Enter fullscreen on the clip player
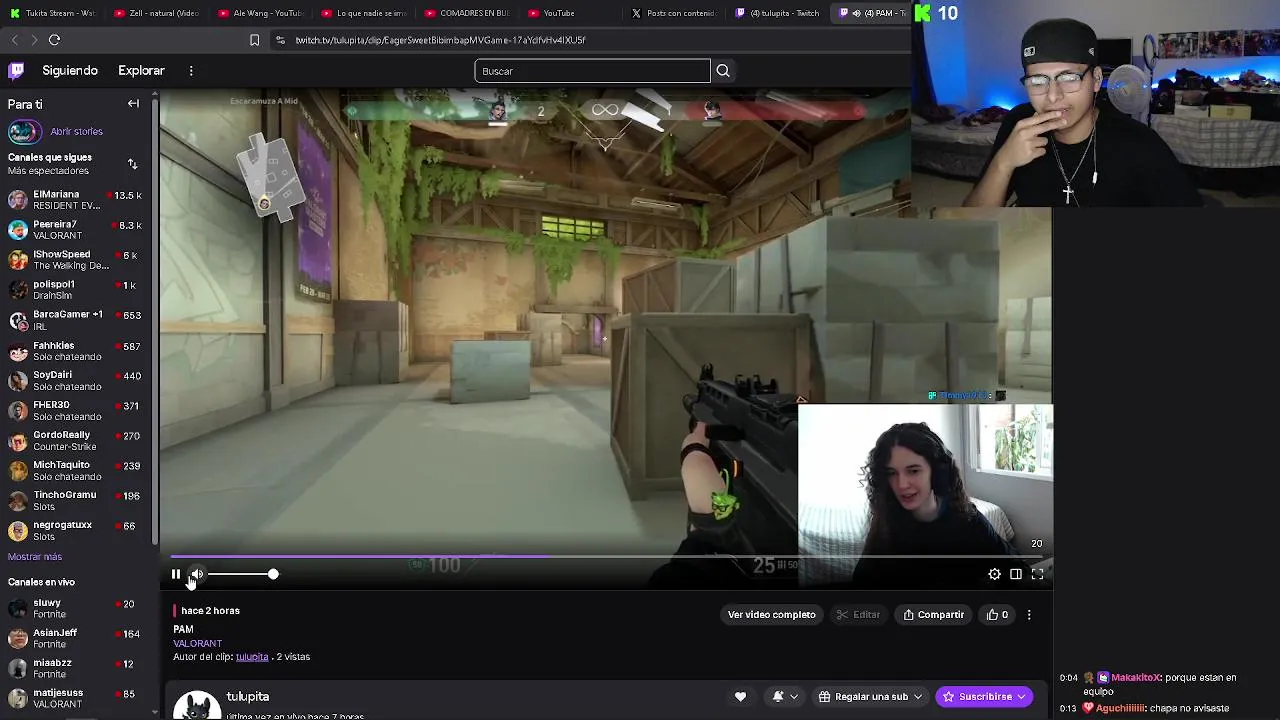This screenshot has height=720, width=1280. coord(1037,574)
